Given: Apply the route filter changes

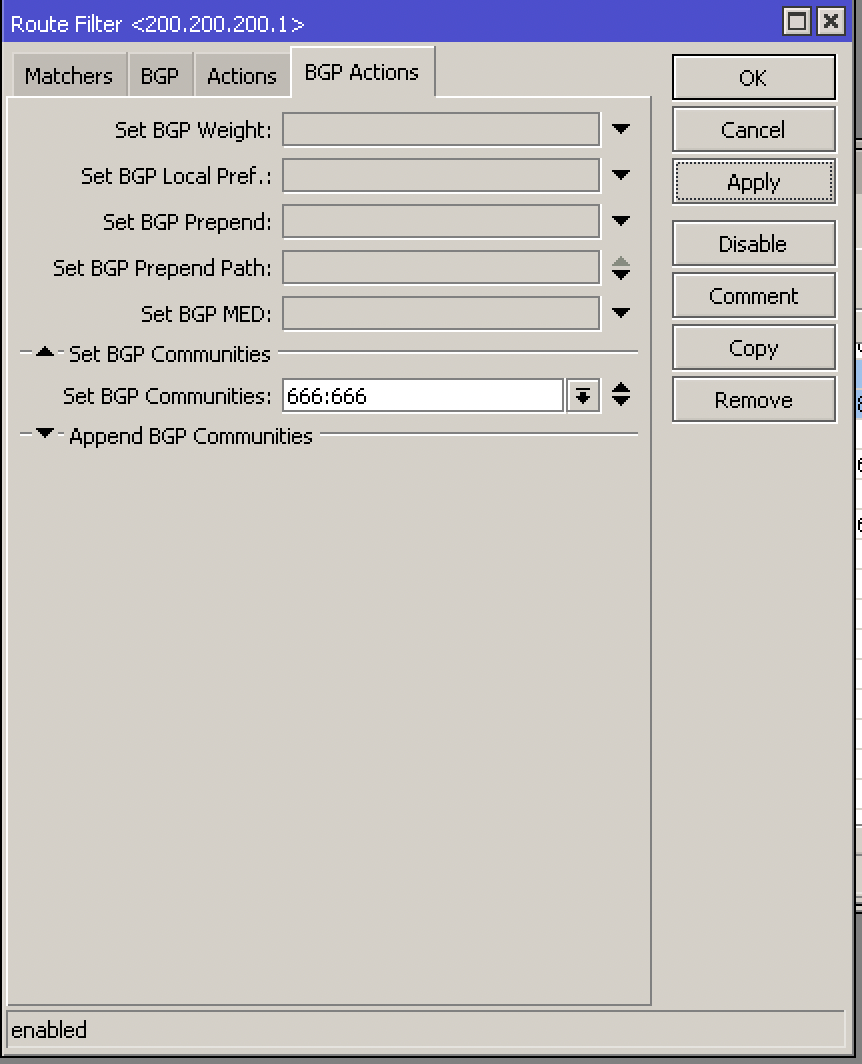Looking at the screenshot, I should [753, 182].
